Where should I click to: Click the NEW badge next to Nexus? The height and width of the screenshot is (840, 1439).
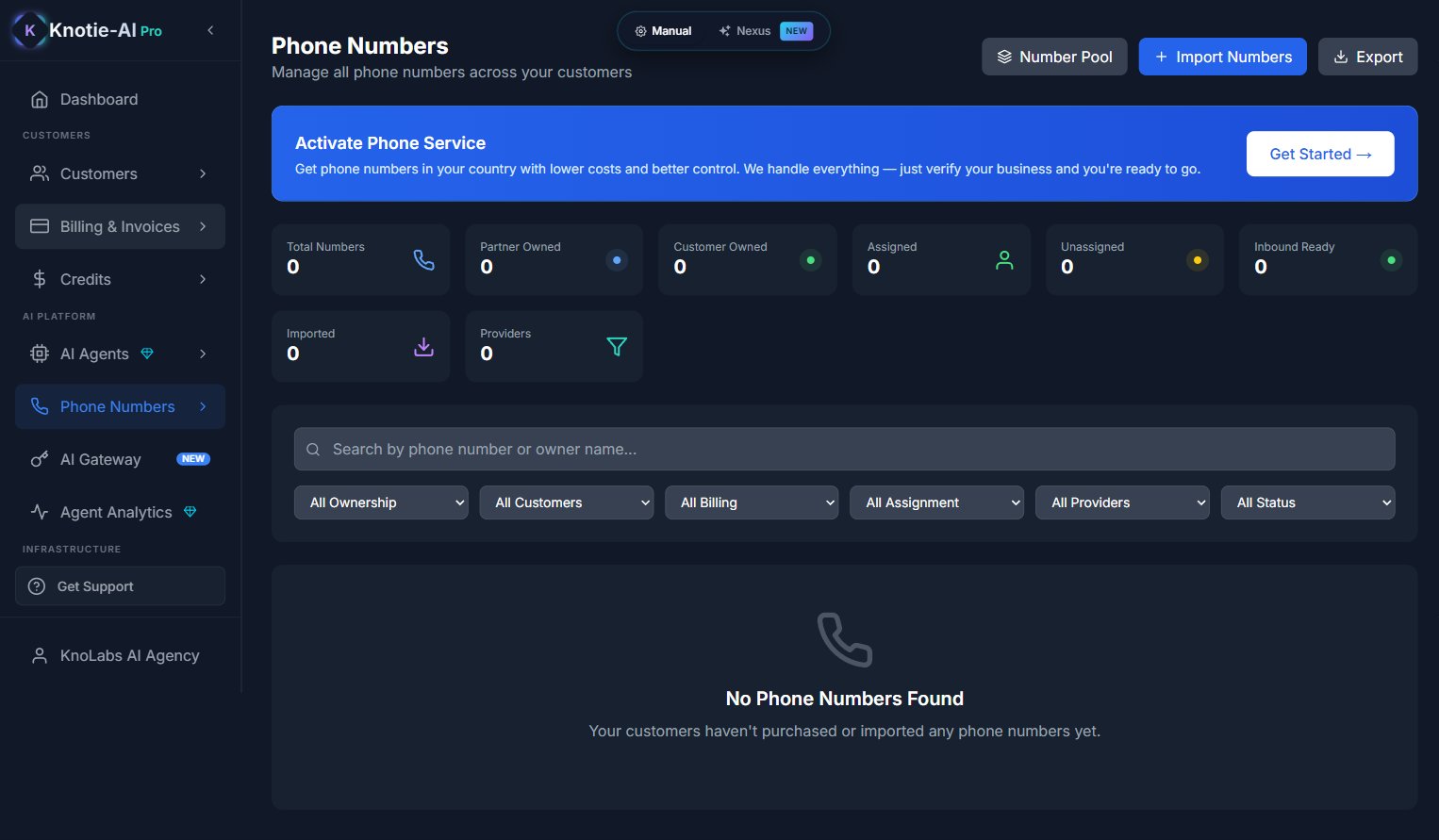(x=797, y=31)
